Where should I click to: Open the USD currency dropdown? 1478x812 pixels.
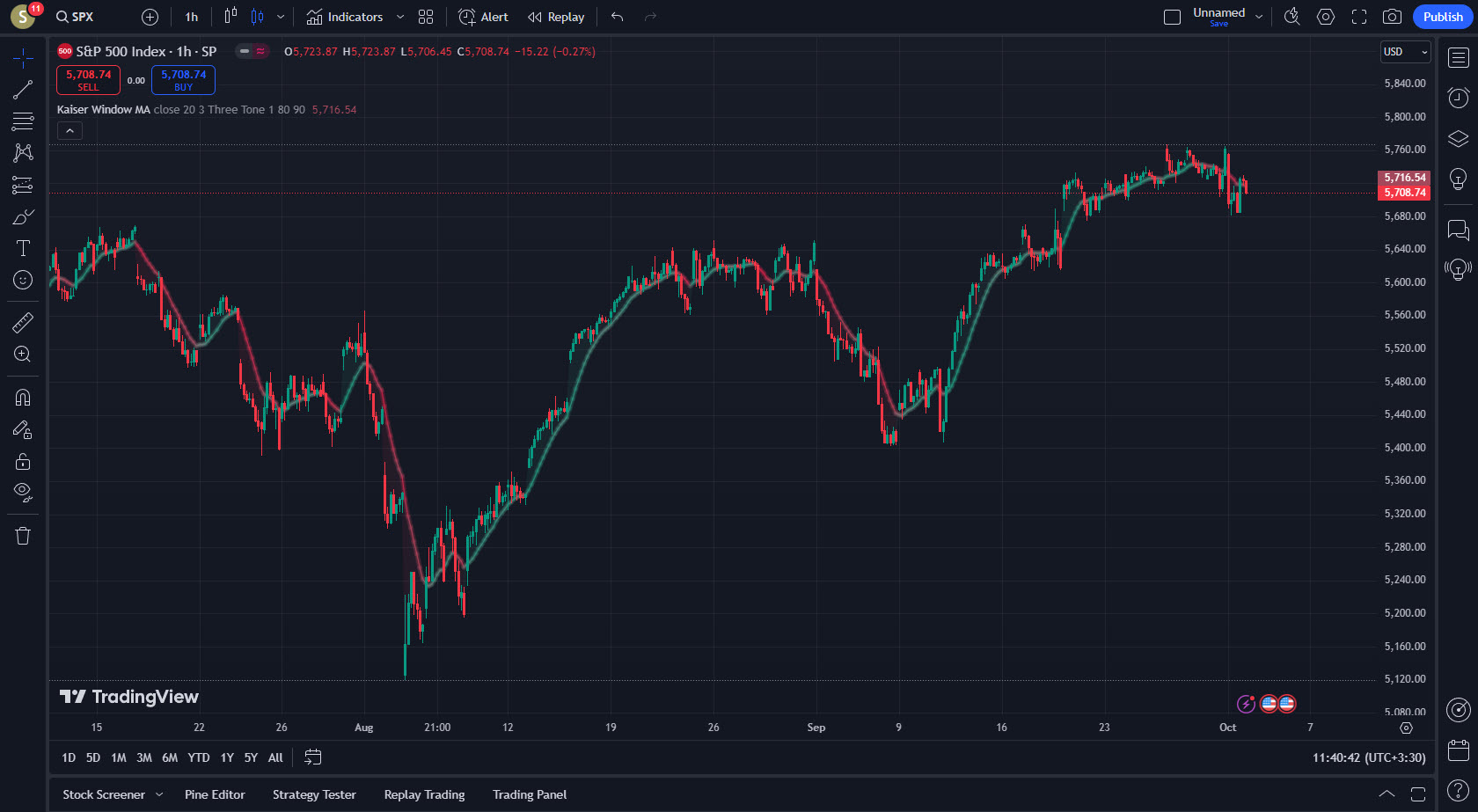click(x=1405, y=52)
